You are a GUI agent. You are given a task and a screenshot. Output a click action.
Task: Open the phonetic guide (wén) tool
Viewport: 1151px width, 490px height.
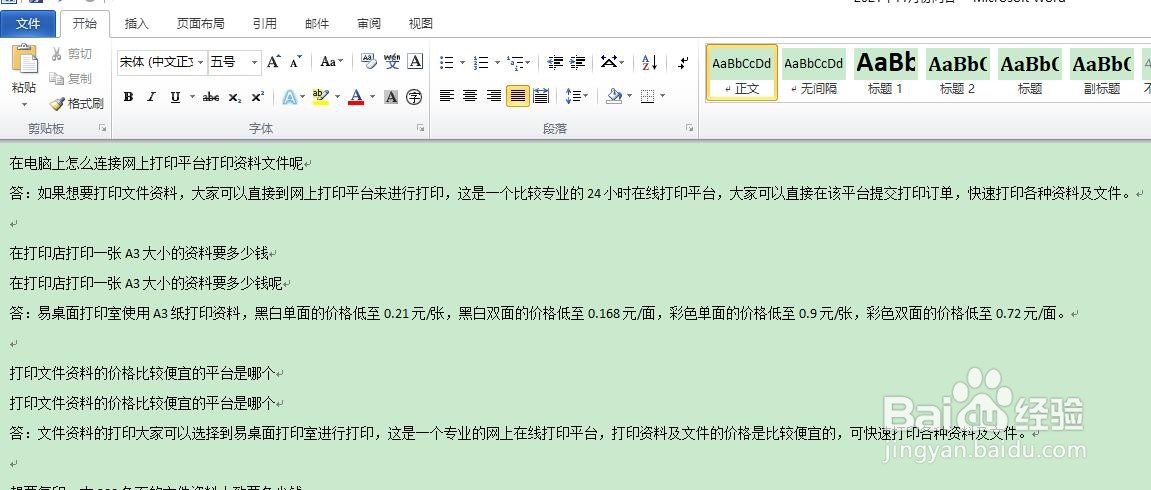(392, 62)
